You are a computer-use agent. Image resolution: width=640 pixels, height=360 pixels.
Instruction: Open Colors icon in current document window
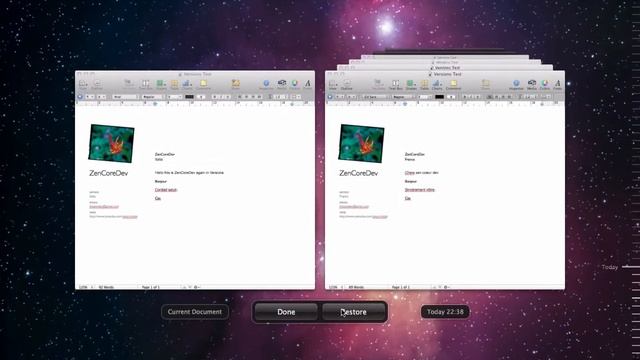point(295,84)
